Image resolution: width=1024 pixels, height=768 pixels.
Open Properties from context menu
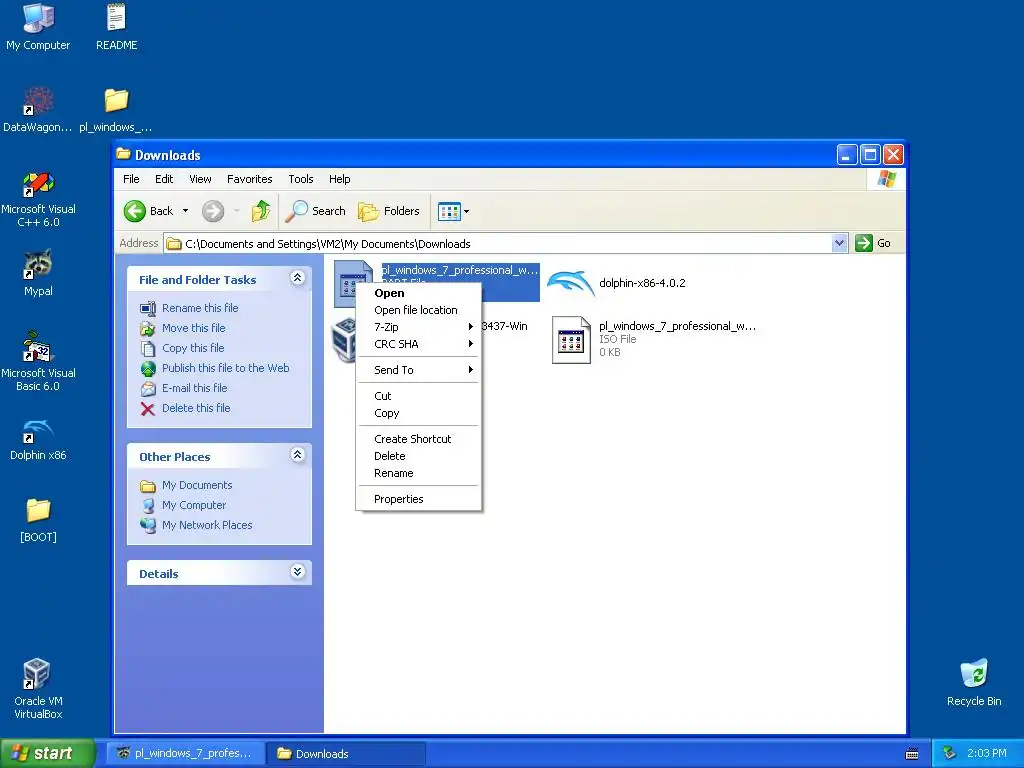coord(419,499)
